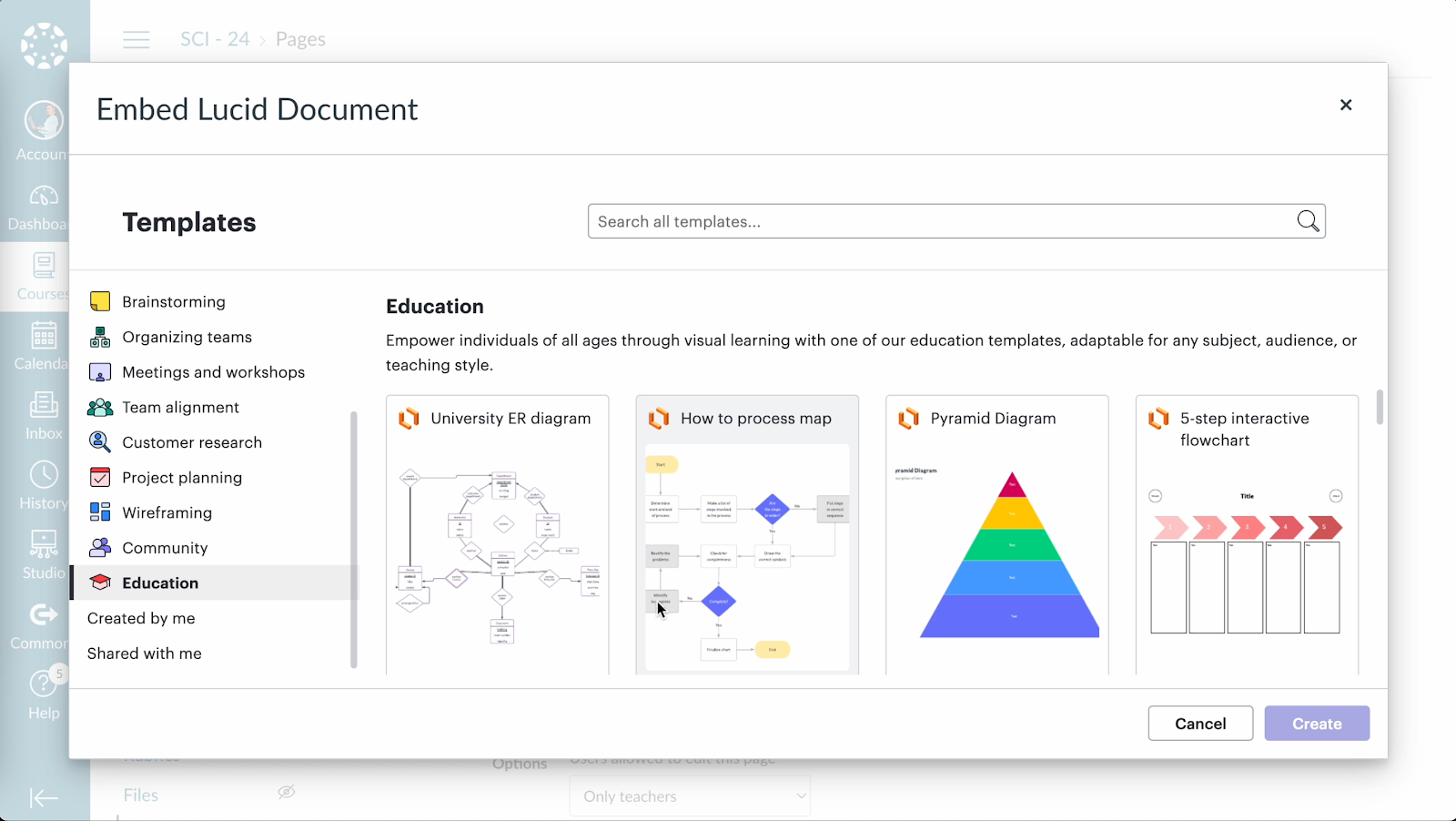Select the Meetings and workshops category
Image resolution: width=1456 pixels, height=821 pixels.
coord(215,372)
